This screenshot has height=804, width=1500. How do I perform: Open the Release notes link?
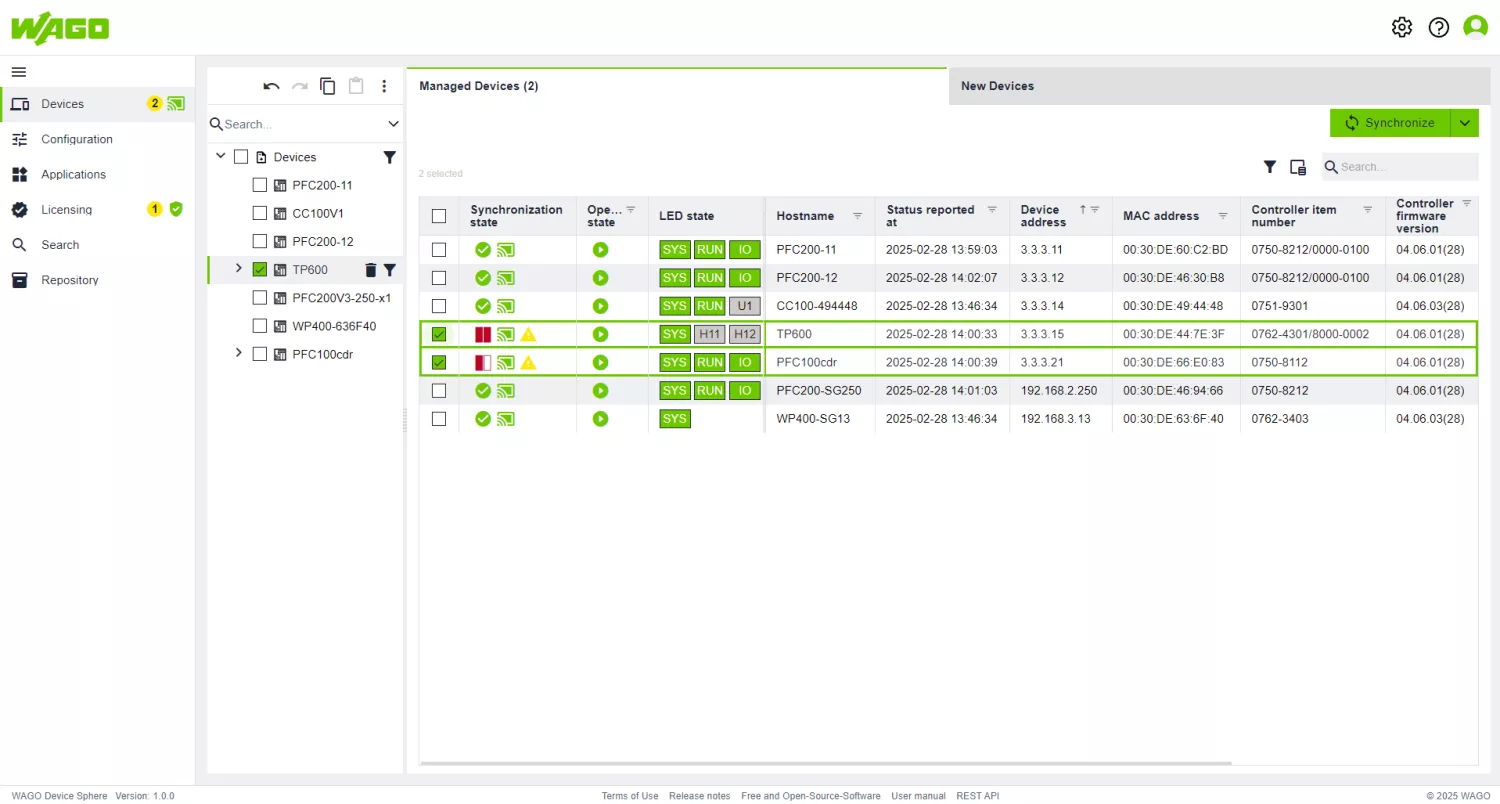[699, 796]
